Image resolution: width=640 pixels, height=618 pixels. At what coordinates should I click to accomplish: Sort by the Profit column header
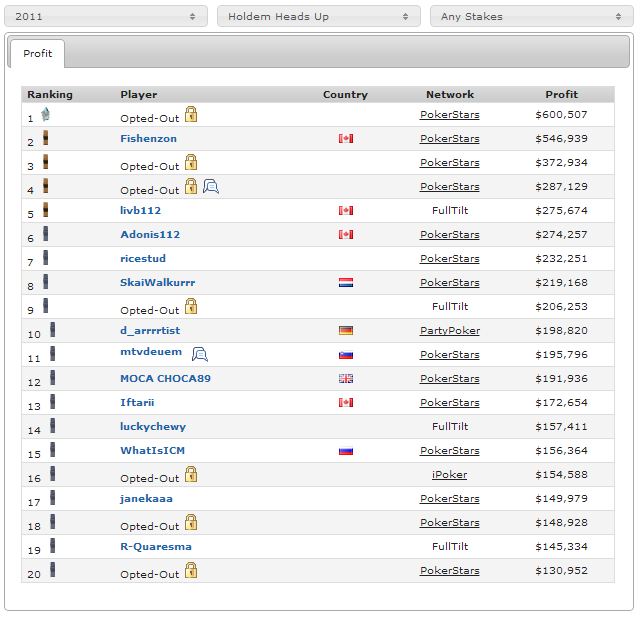point(562,95)
